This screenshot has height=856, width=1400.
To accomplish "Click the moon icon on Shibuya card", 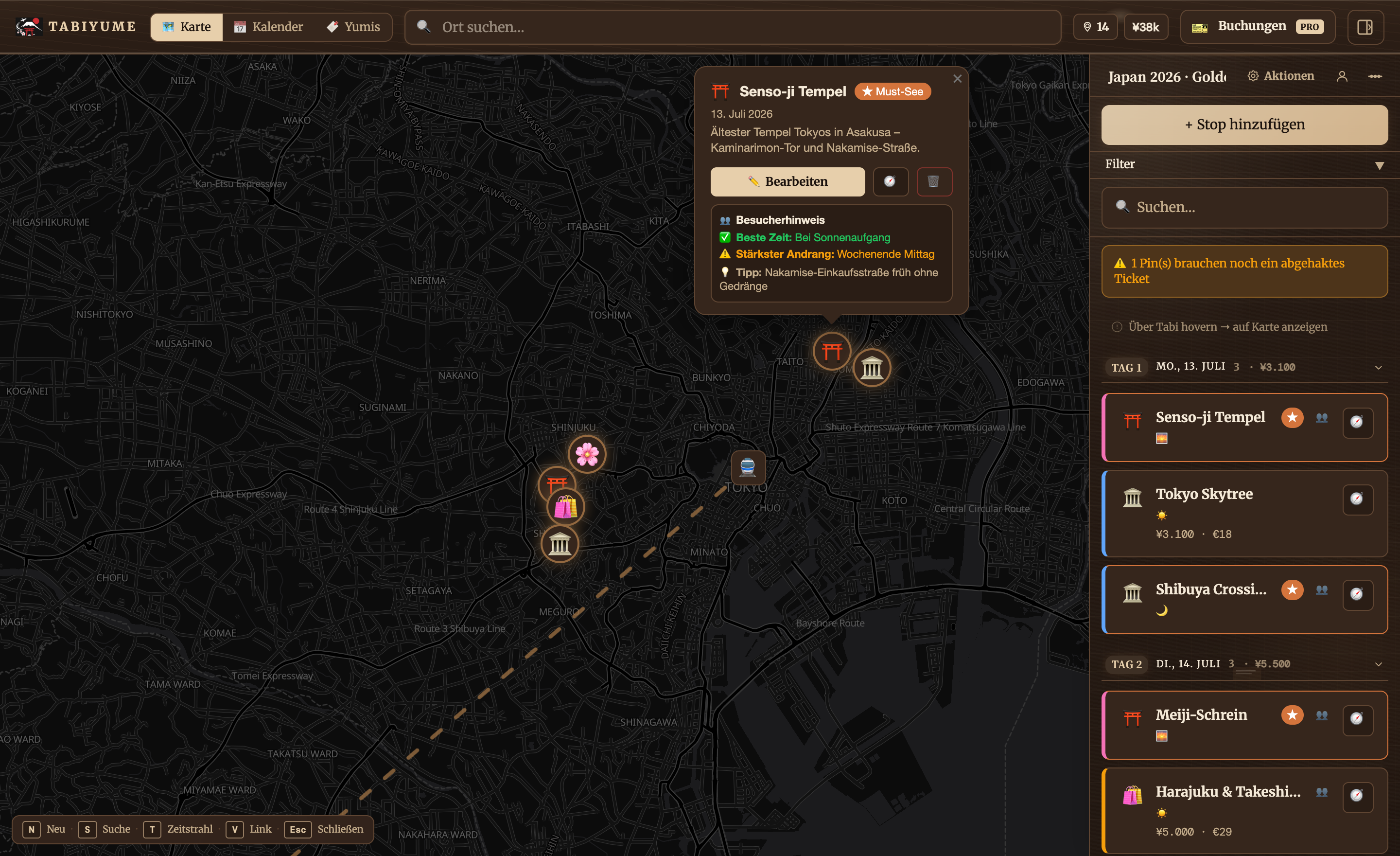I will tap(1161, 610).
